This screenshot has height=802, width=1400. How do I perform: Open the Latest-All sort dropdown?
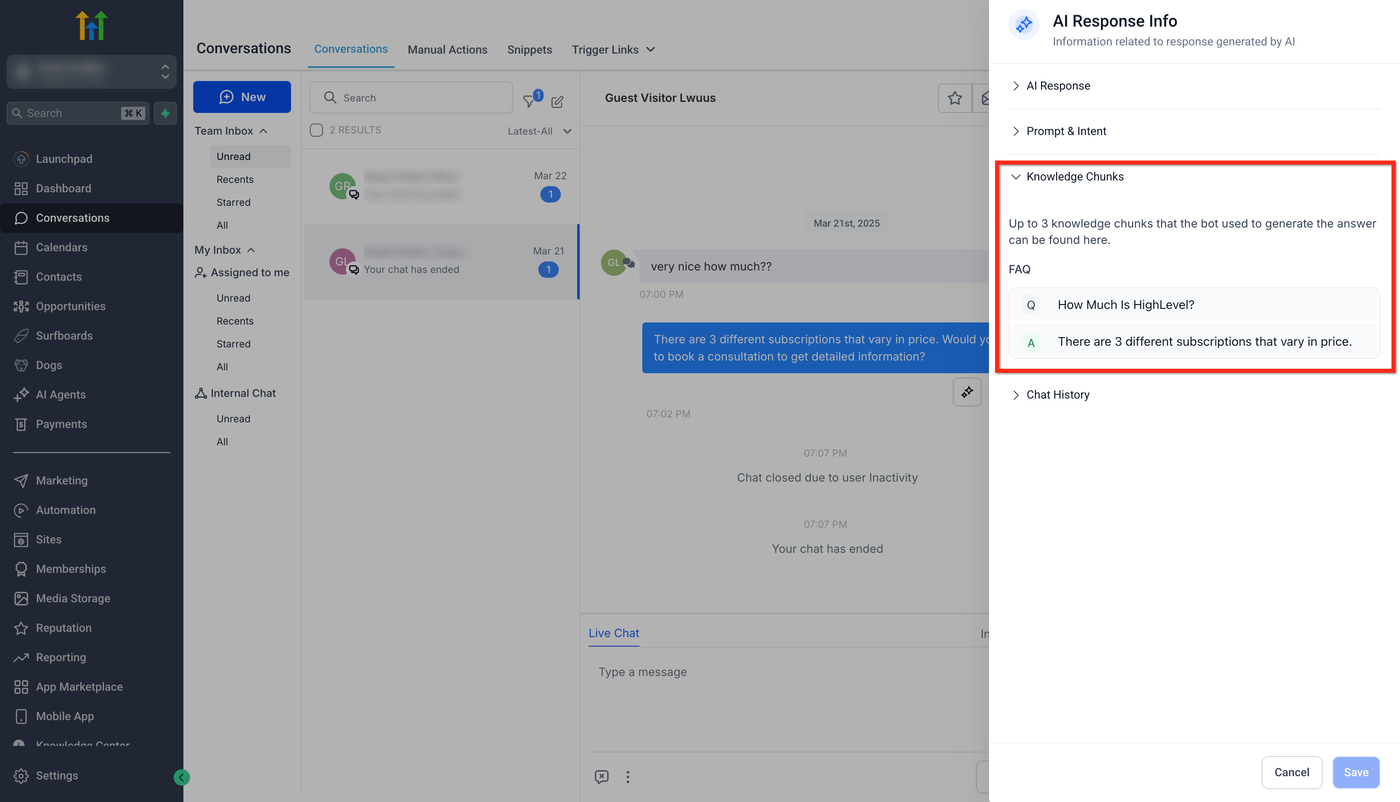(x=539, y=131)
